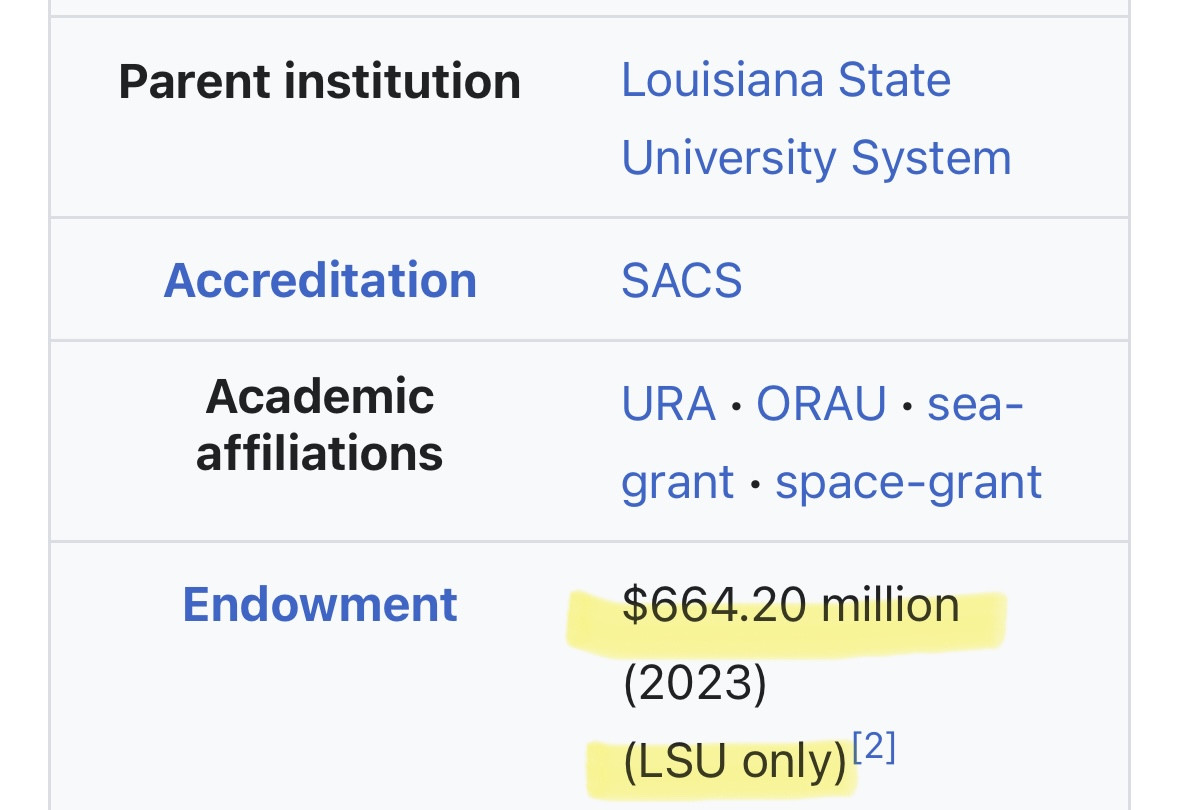Follow the URA affiliation link
The height and width of the screenshot is (810, 1179).
[668, 404]
